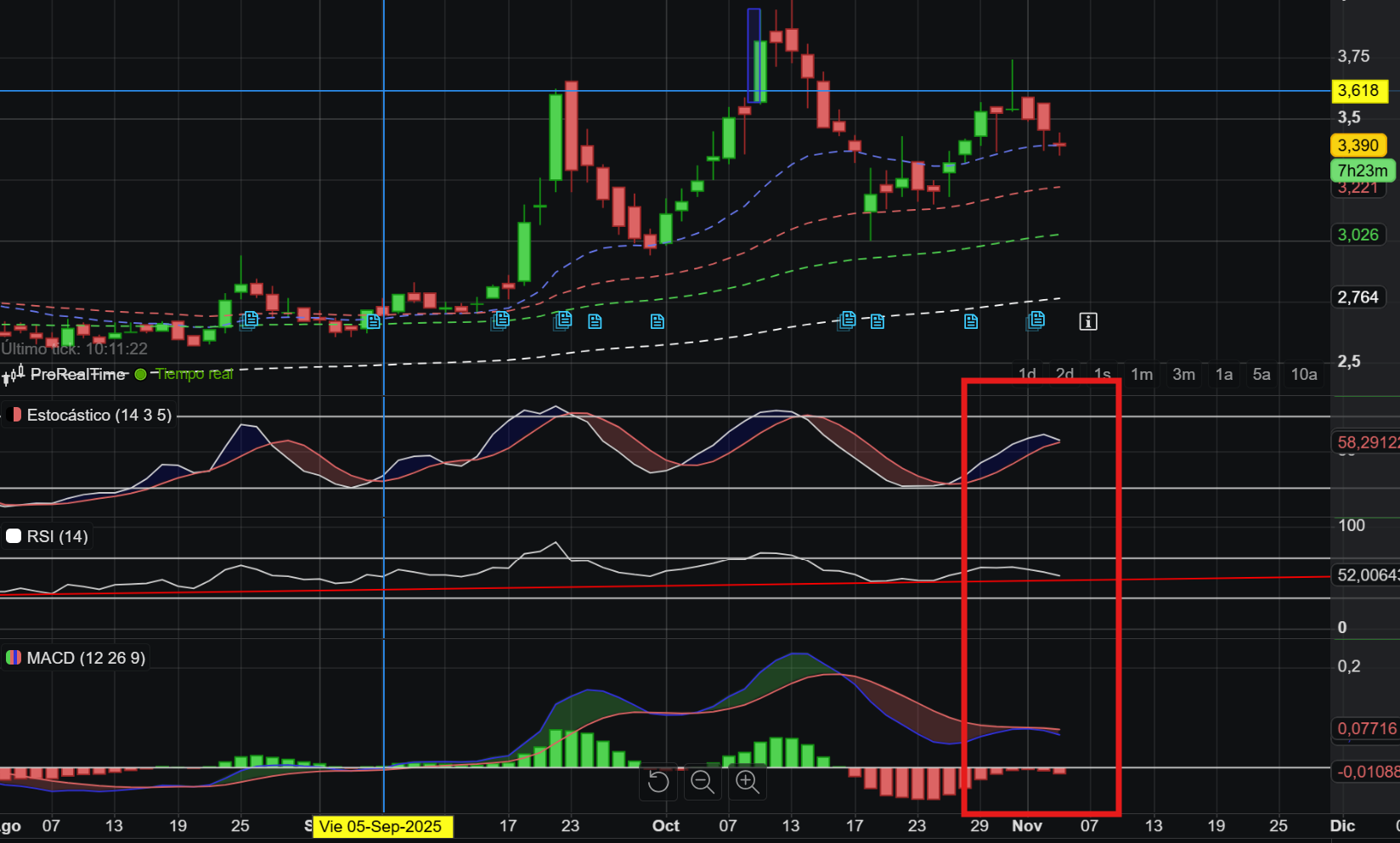Toggle the Tiempo real green indicator

pyautogui.click(x=141, y=373)
